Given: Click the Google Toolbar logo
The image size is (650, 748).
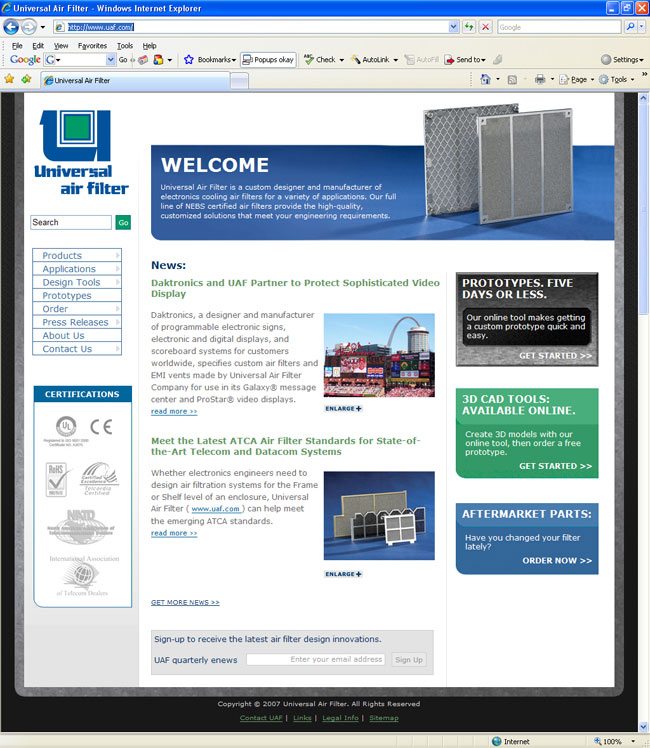Looking at the screenshot, I should (x=25, y=60).
